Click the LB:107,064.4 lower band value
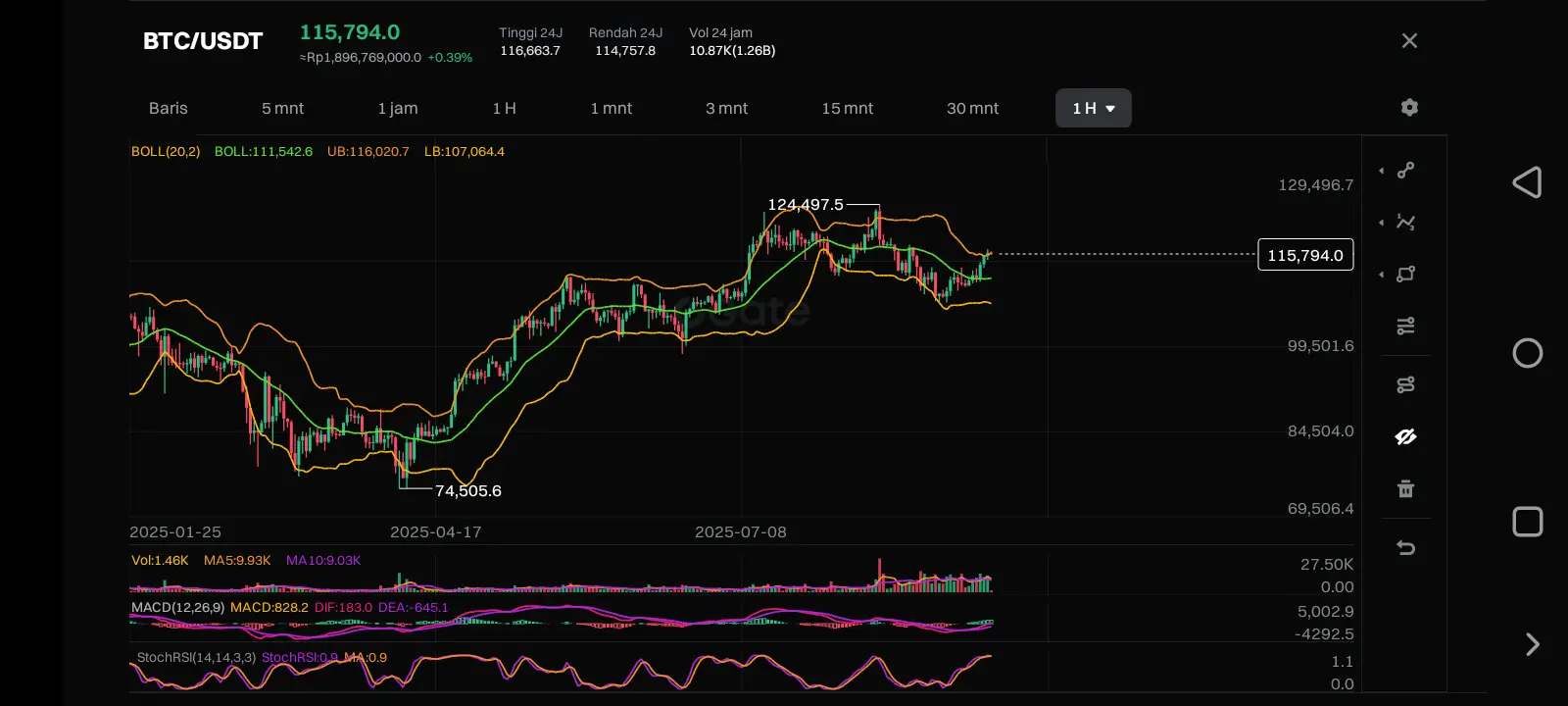Screen dimensions: 1568x706 [x=465, y=152]
